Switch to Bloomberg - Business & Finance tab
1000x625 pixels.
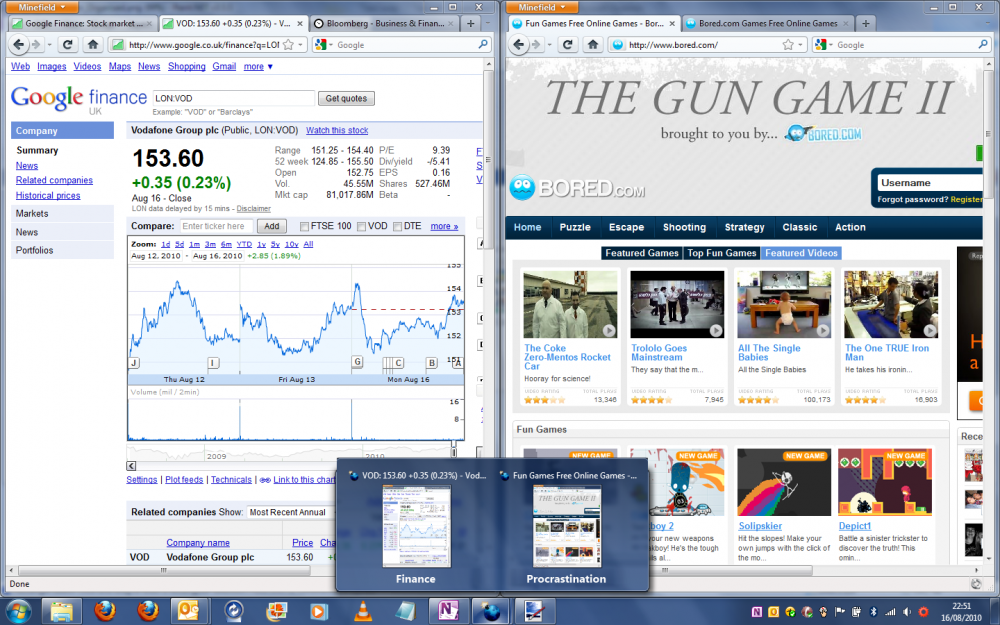[385, 24]
